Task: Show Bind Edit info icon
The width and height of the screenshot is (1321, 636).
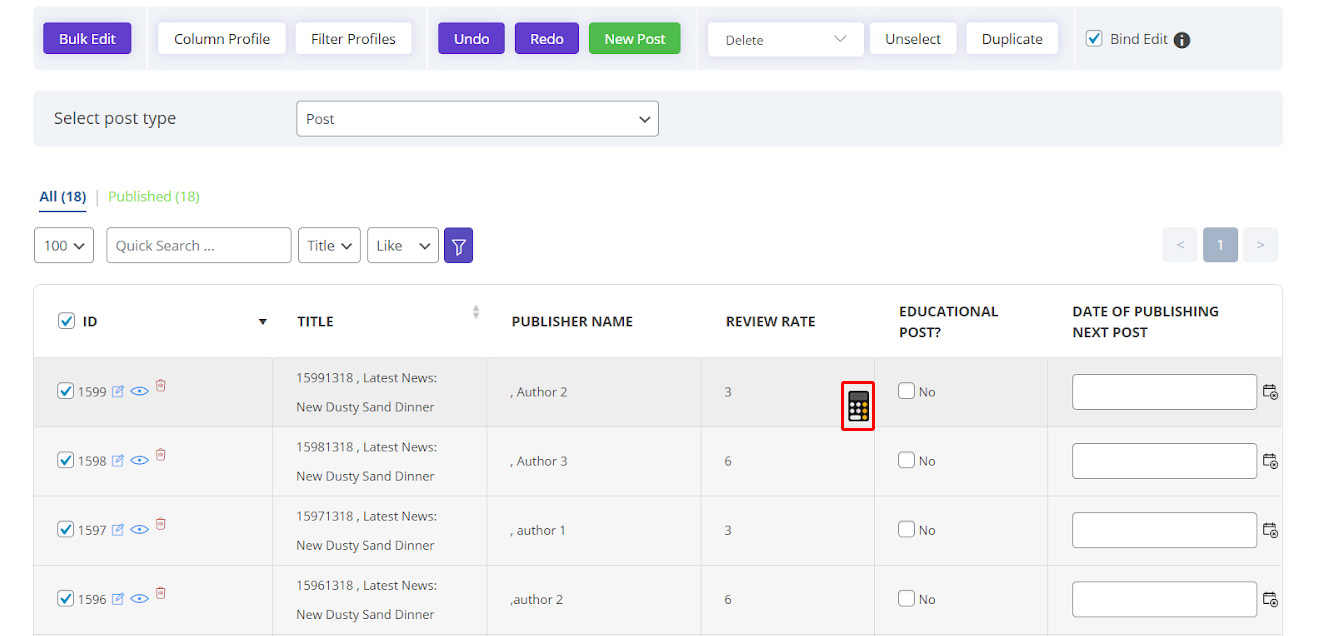Action: [x=1182, y=40]
